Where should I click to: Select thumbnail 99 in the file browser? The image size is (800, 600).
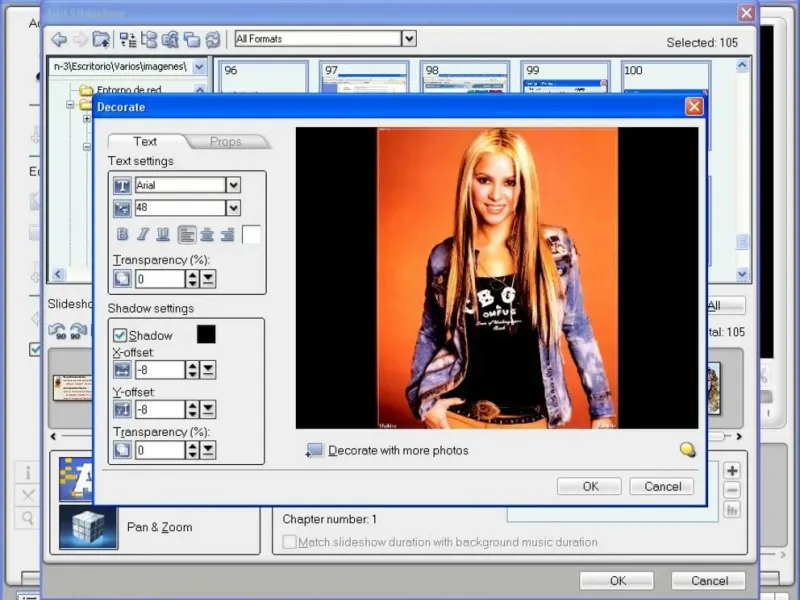click(x=565, y=77)
